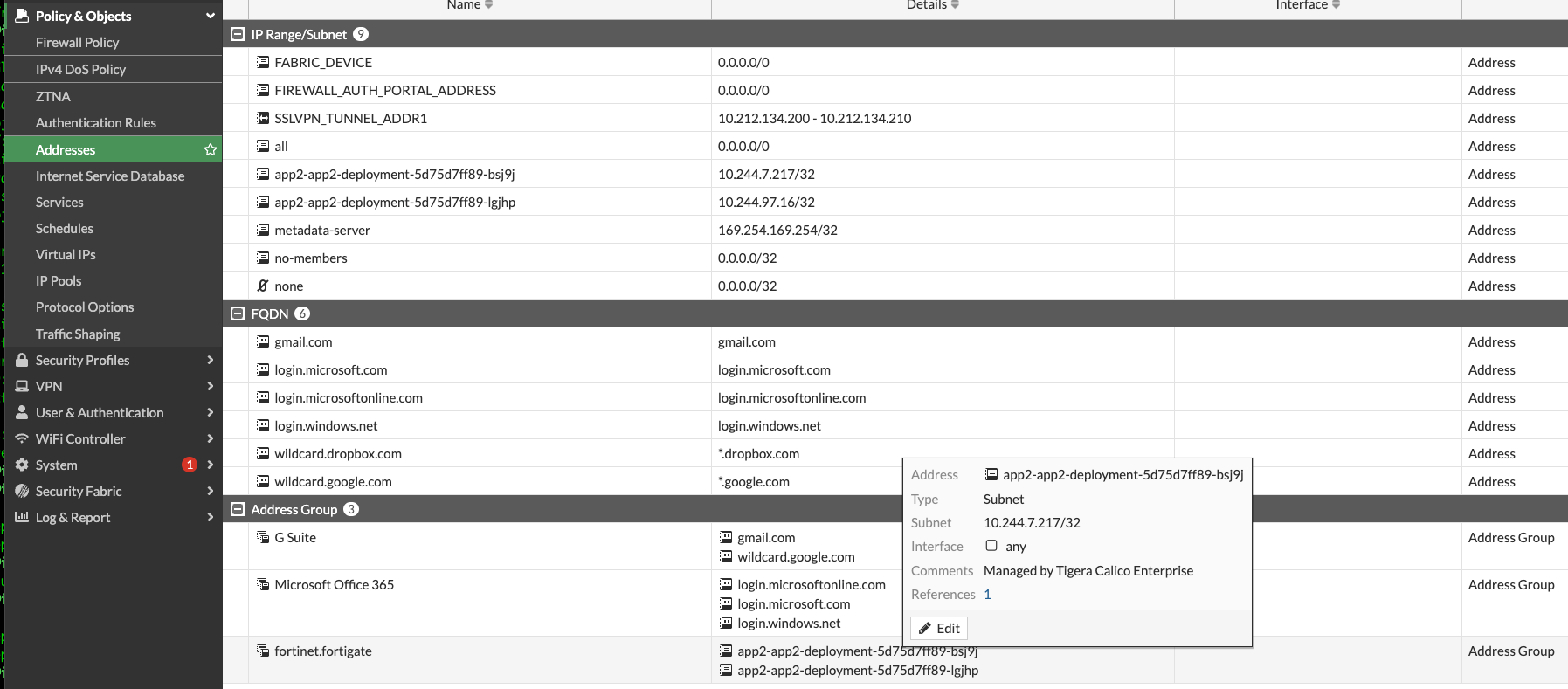Click the 169.254.169.254/32 details cell
The width and height of the screenshot is (1568, 689).
click(943, 230)
